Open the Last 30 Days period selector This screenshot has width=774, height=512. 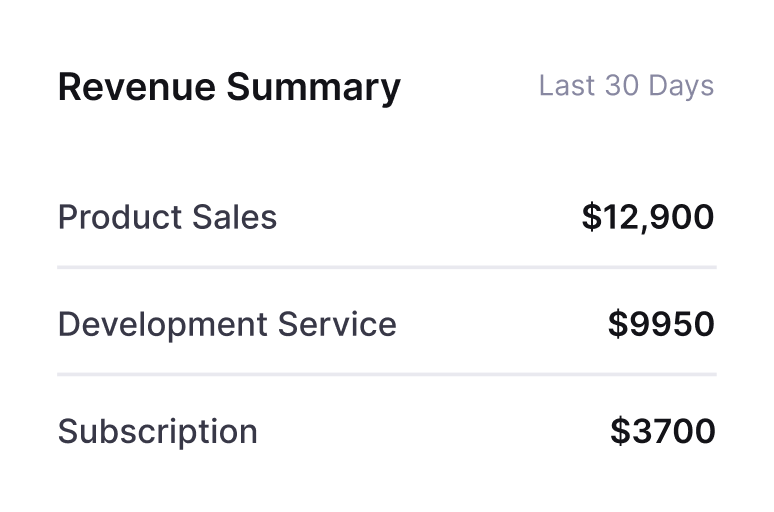626,86
